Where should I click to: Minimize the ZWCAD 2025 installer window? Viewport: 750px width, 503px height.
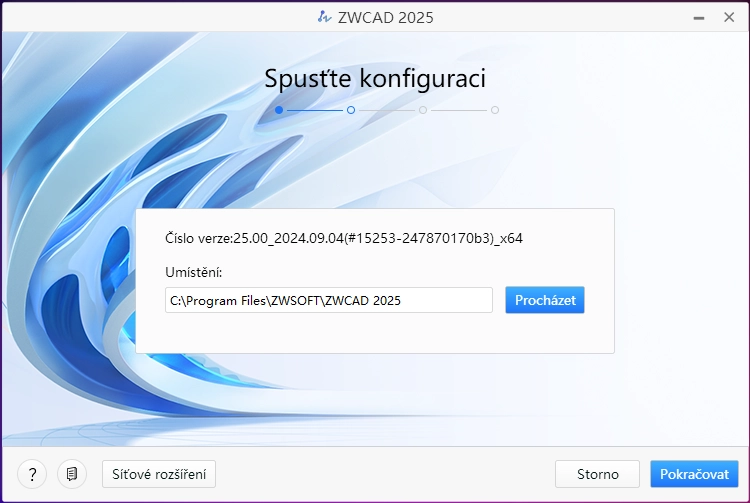(x=691, y=17)
